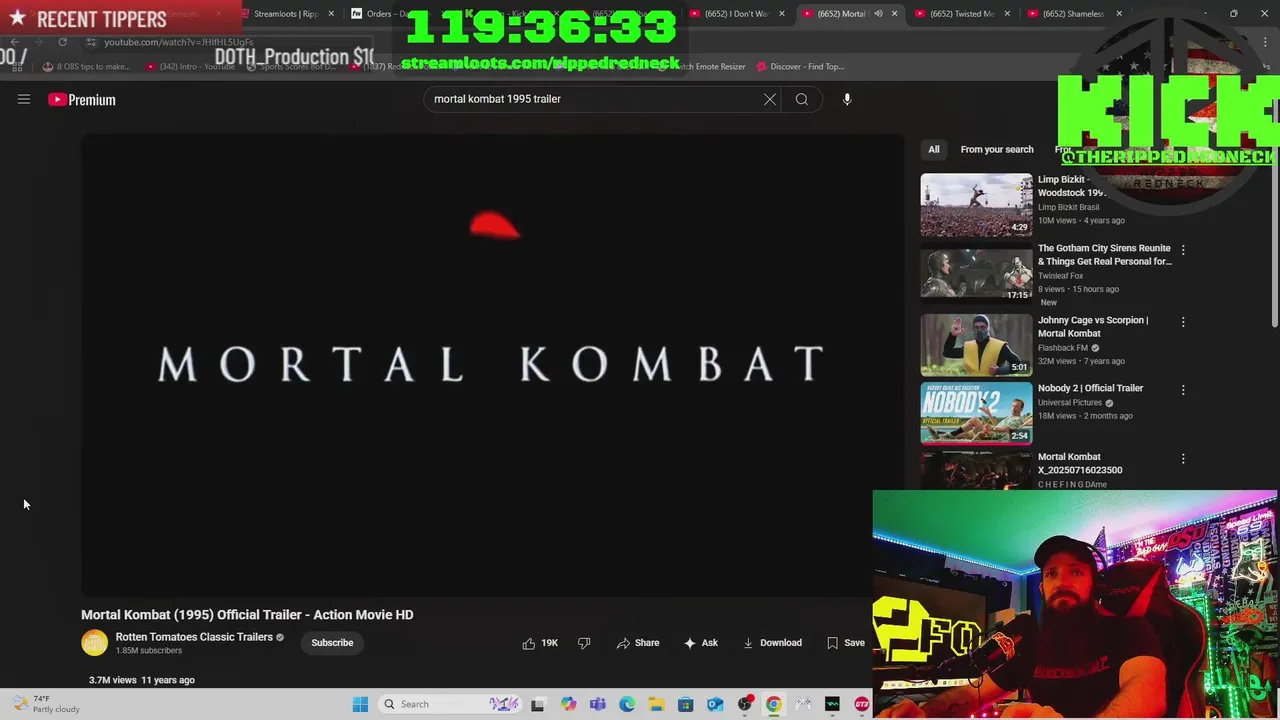Open Outlook from the taskbar
Image resolution: width=1280 pixels, height=720 pixels.
[715, 704]
